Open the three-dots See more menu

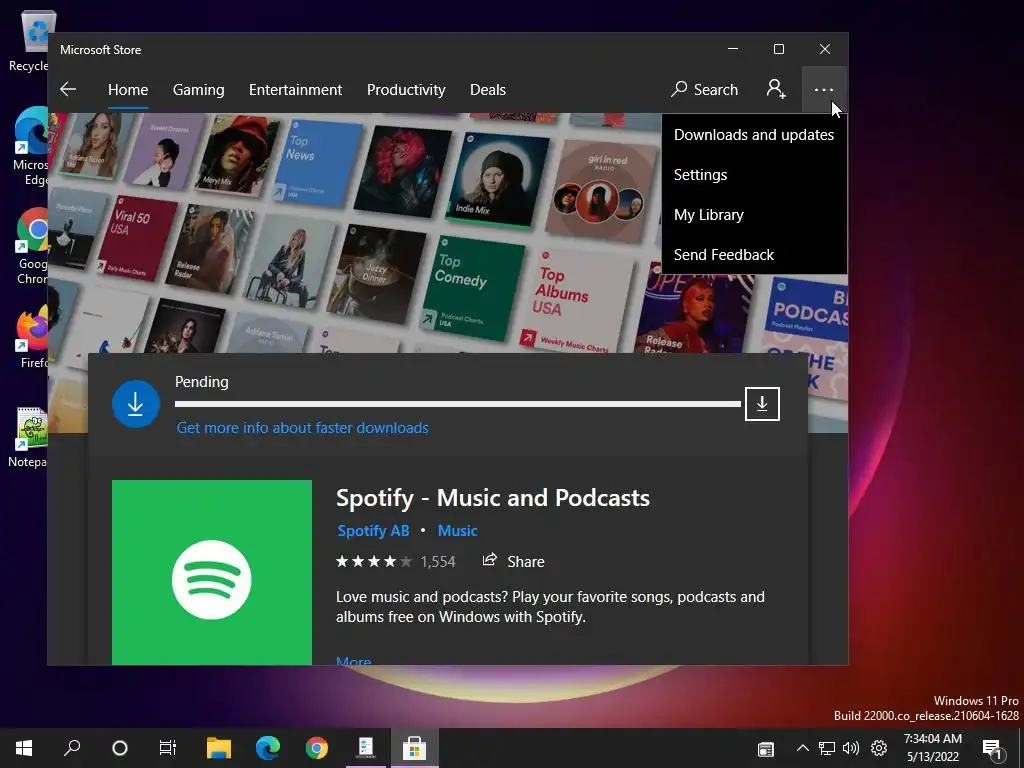click(x=824, y=89)
